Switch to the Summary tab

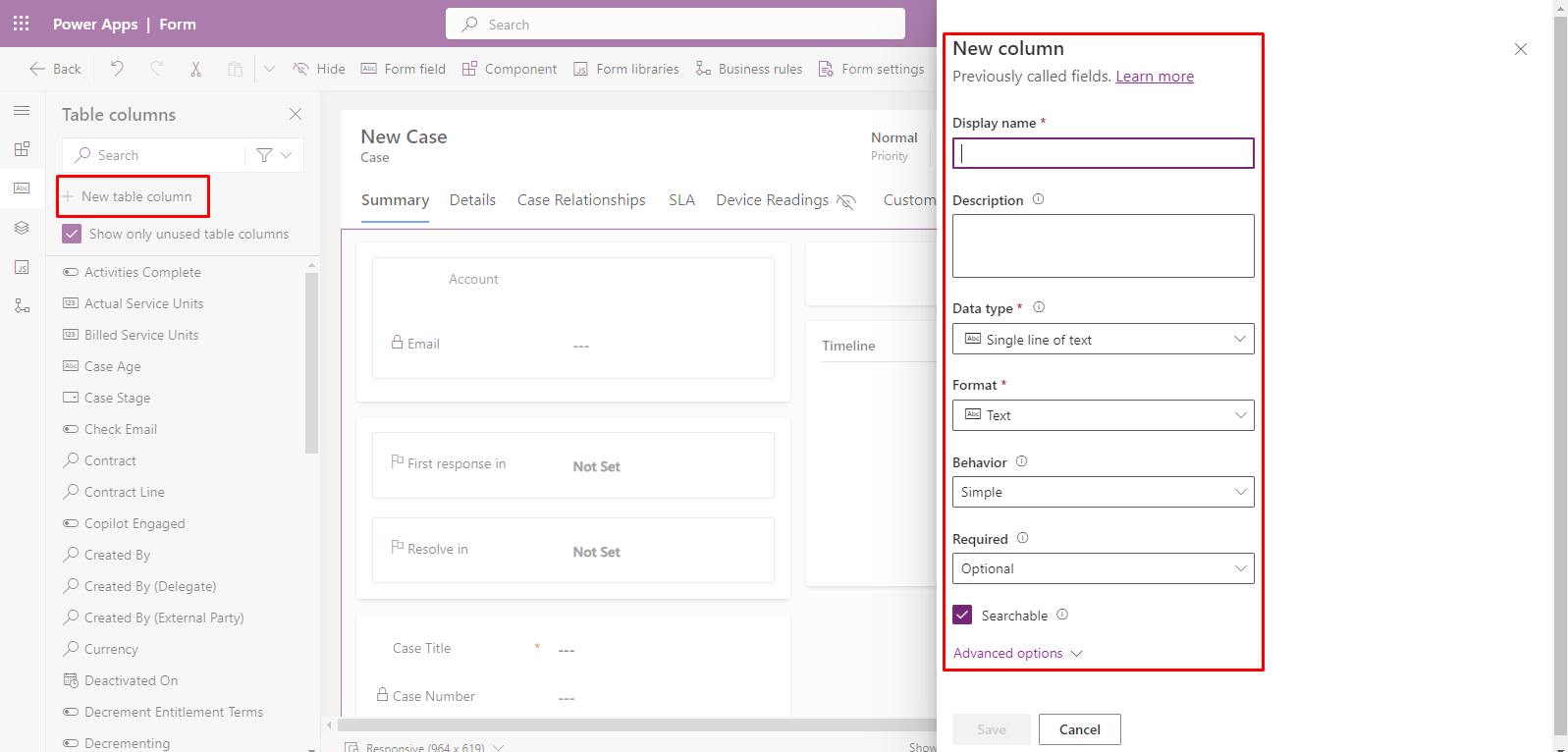click(x=395, y=200)
